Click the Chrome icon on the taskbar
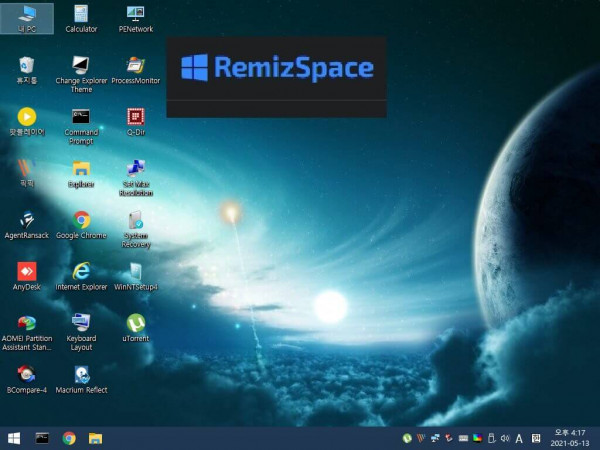Screen dimensions: 600x450 (69, 438)
